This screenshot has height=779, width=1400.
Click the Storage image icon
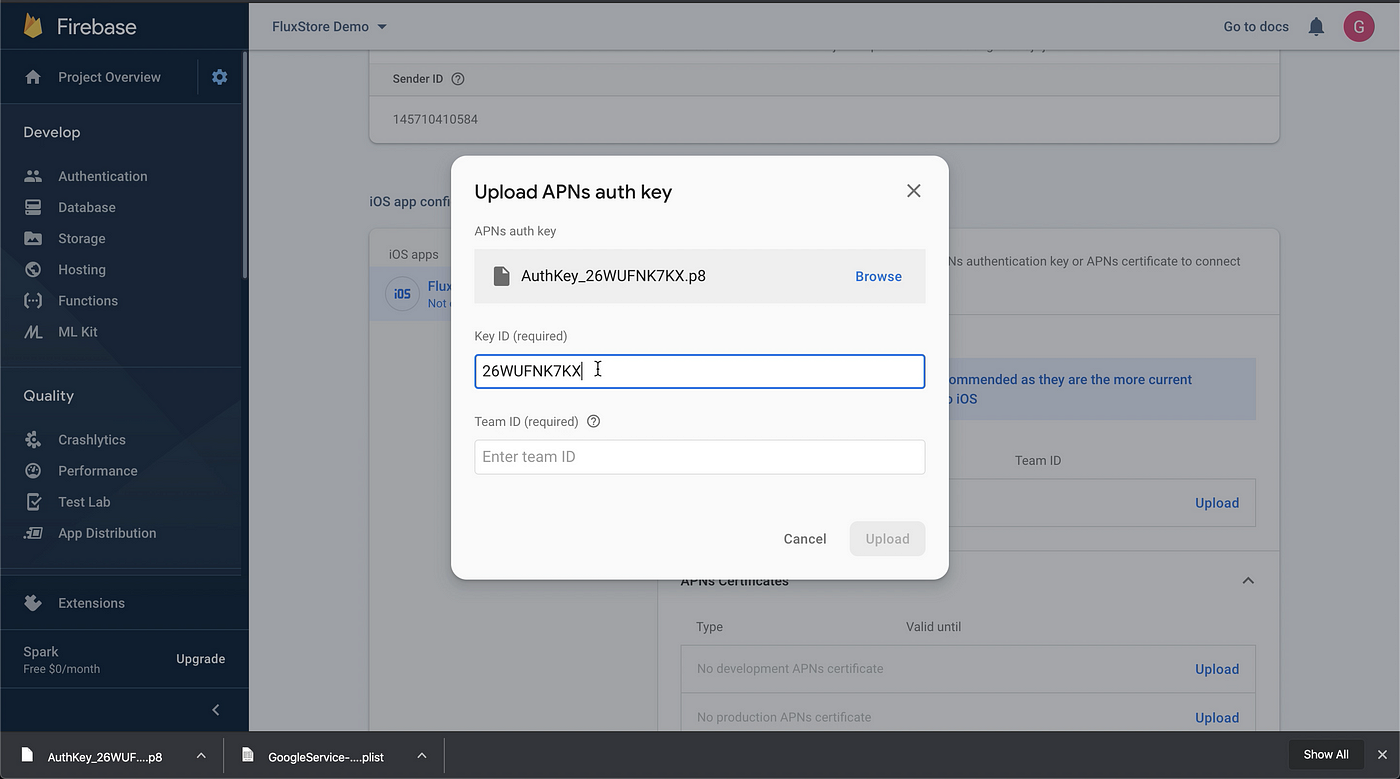(33, 238)
